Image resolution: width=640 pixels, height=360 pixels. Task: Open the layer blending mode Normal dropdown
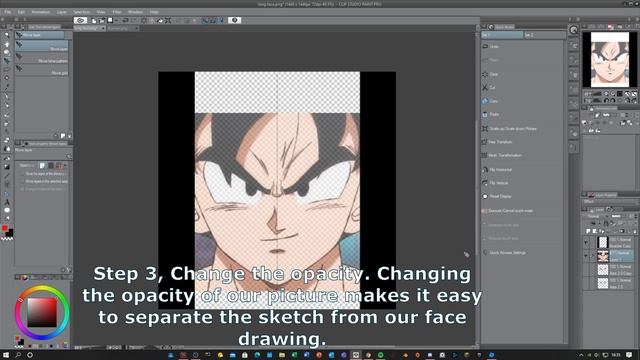(596, 216)
